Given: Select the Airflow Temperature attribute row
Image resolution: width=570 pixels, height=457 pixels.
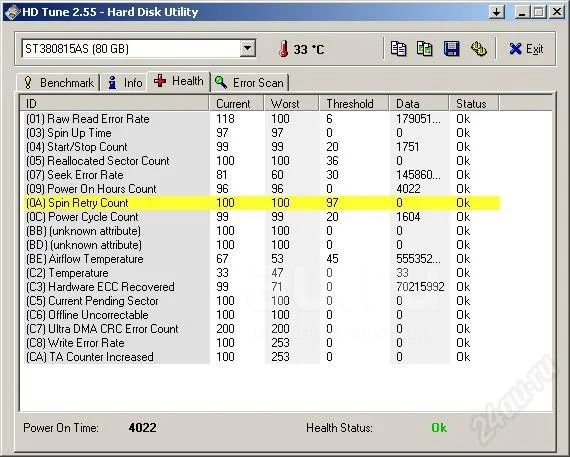Looking at the screenshot, I should (262, 259).
